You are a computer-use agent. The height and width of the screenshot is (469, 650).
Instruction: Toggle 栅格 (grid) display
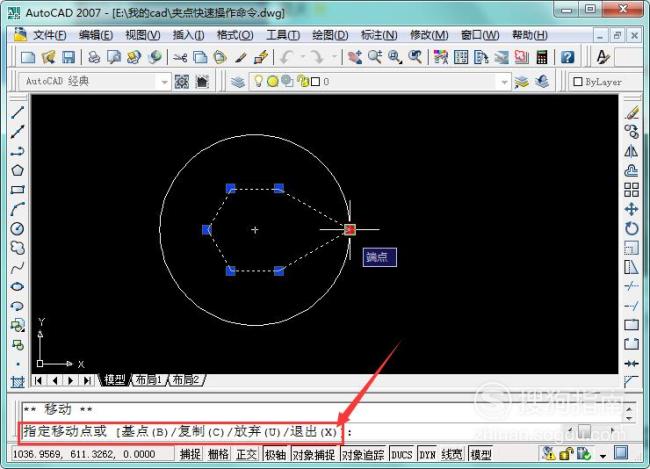pos(218,454)
